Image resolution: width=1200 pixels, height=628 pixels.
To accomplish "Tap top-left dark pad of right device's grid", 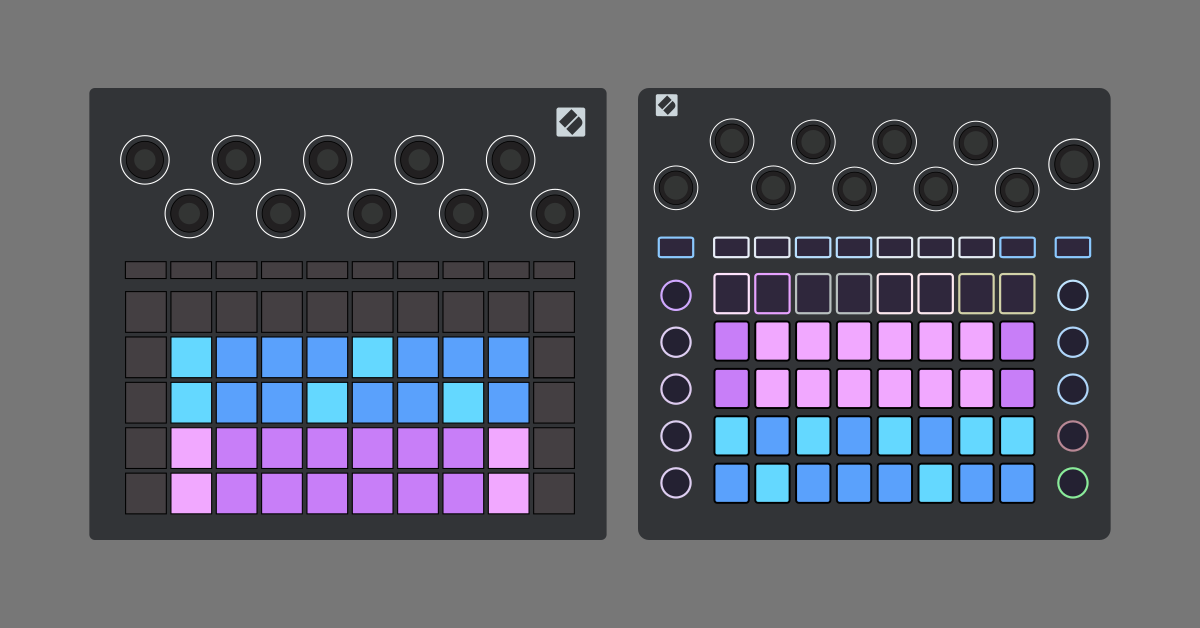I will coord(731,294).
